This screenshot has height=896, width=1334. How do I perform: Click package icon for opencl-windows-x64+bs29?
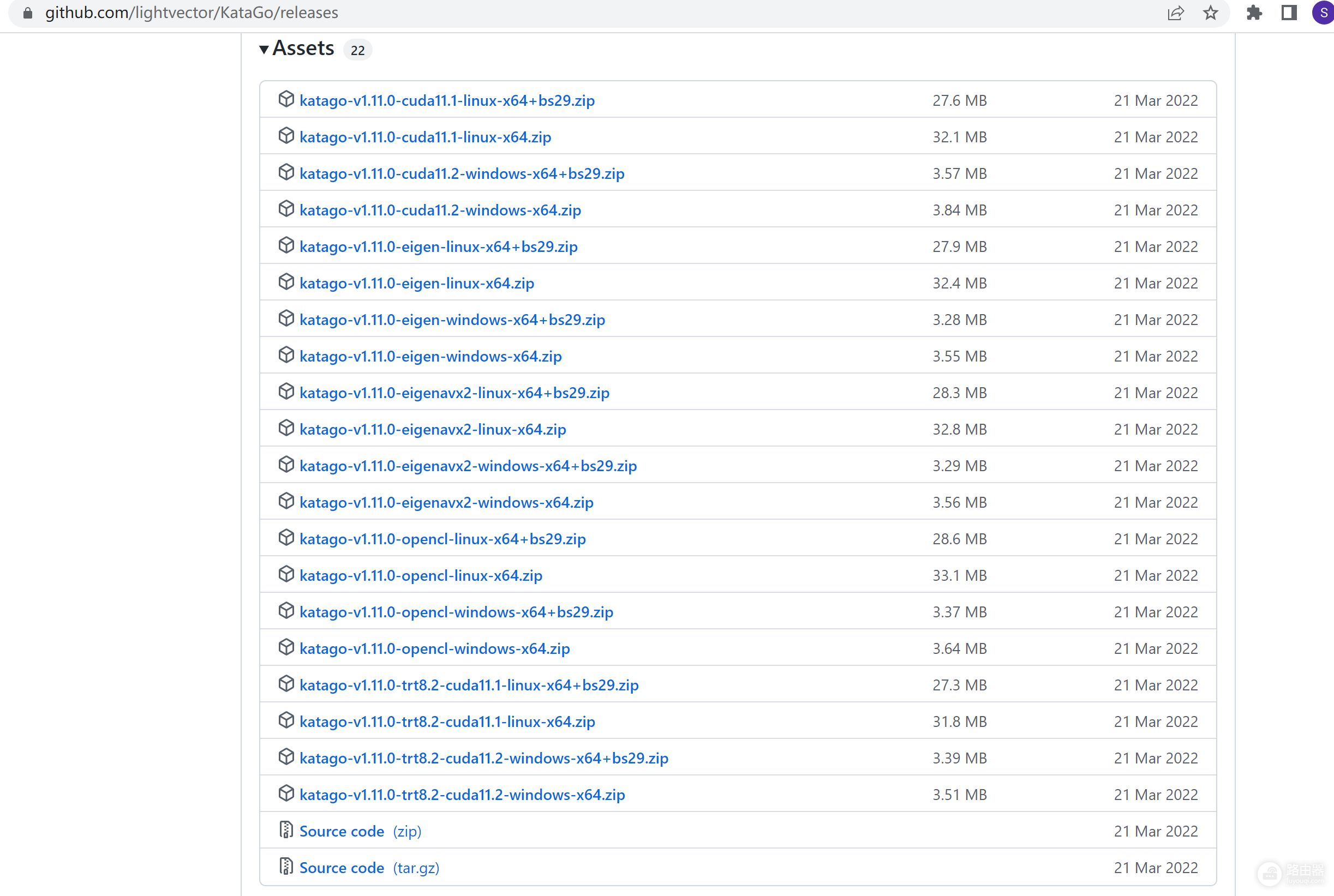tap(286, 611)
